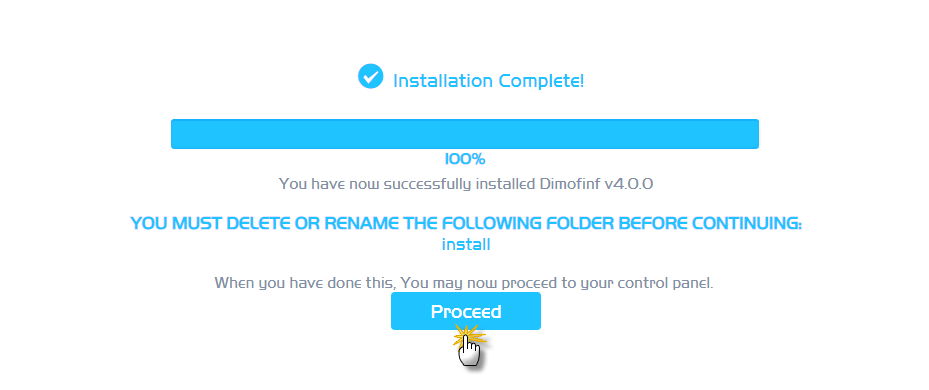This screenshot has width=929, height=390.
Task: Click the blue checkmark circle icon
Action: click(371, 76)
